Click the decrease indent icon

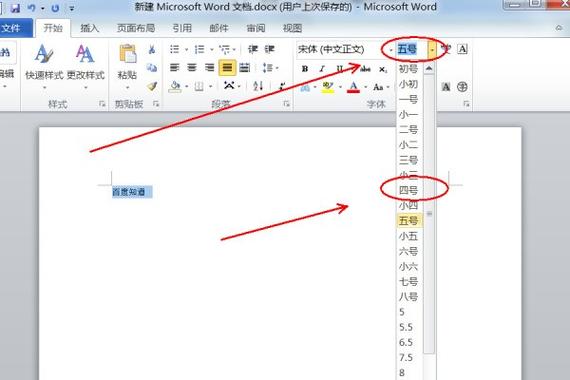[x=253, y=49]
